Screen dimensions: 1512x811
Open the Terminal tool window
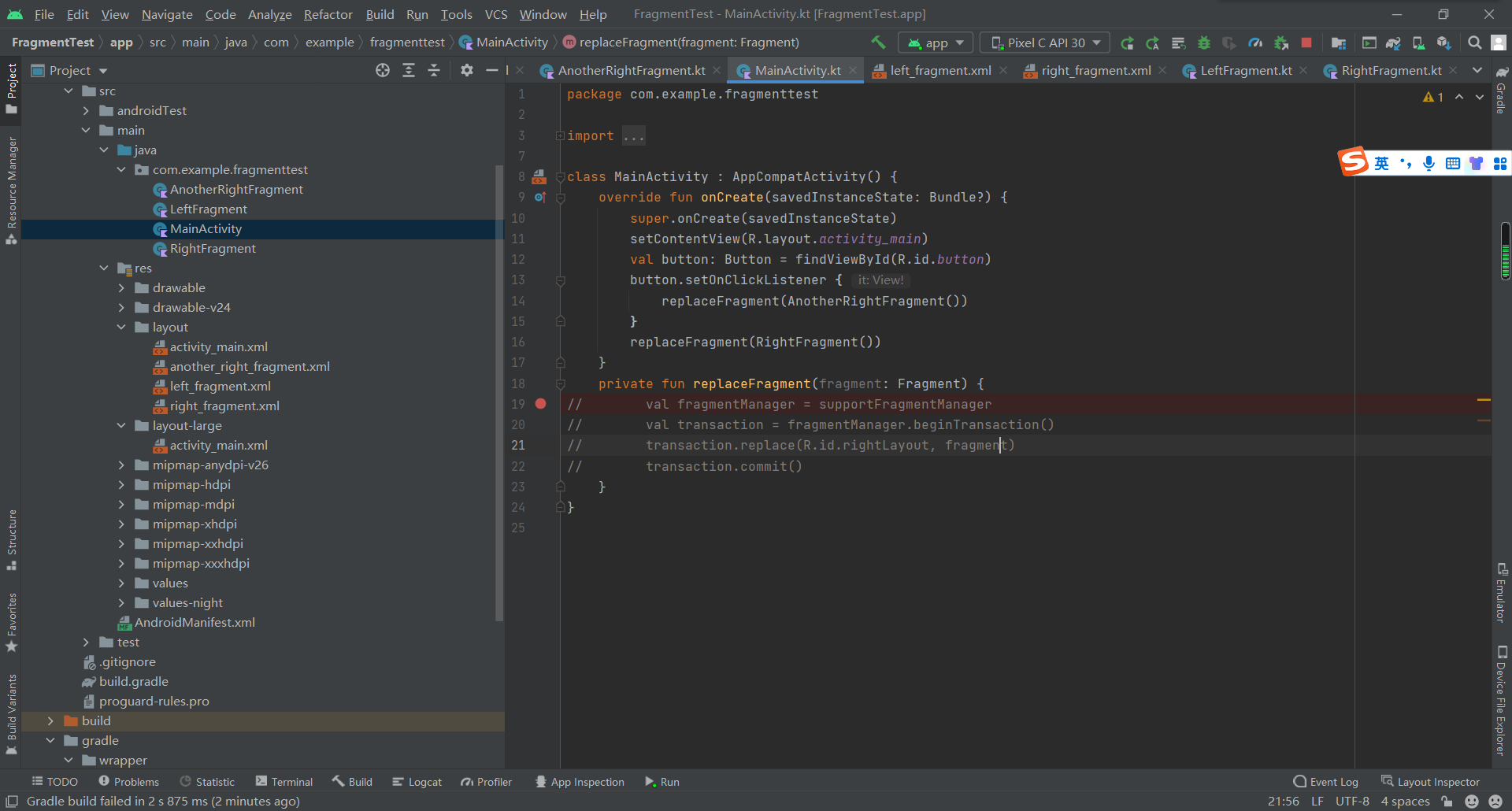coord(284,782)
